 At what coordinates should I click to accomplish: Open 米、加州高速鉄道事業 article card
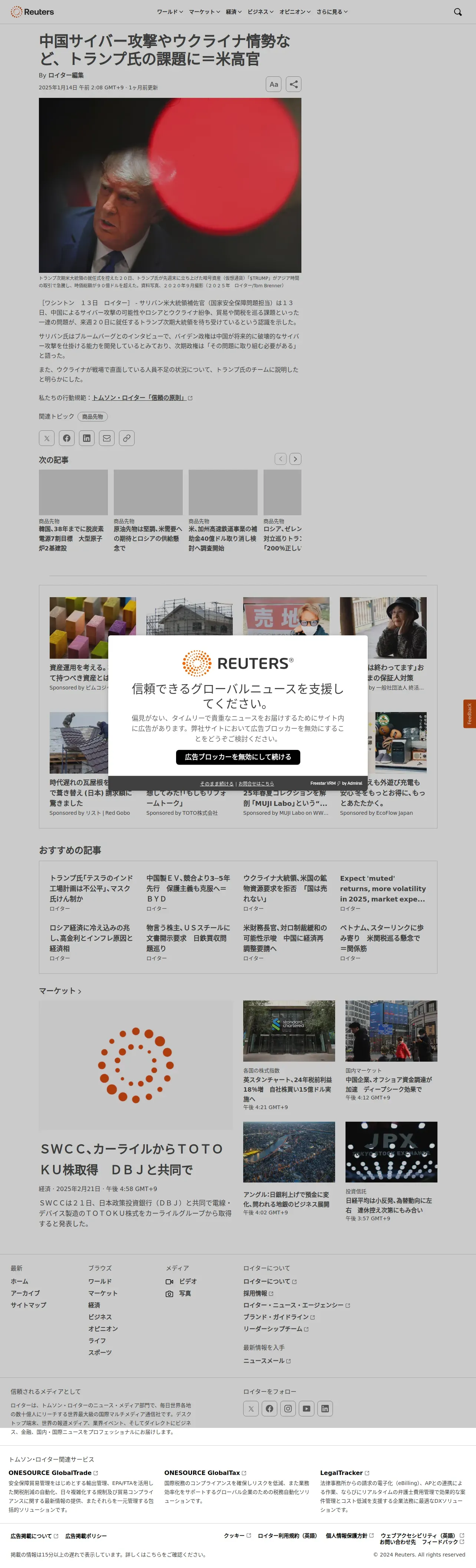tap(223, 511)
